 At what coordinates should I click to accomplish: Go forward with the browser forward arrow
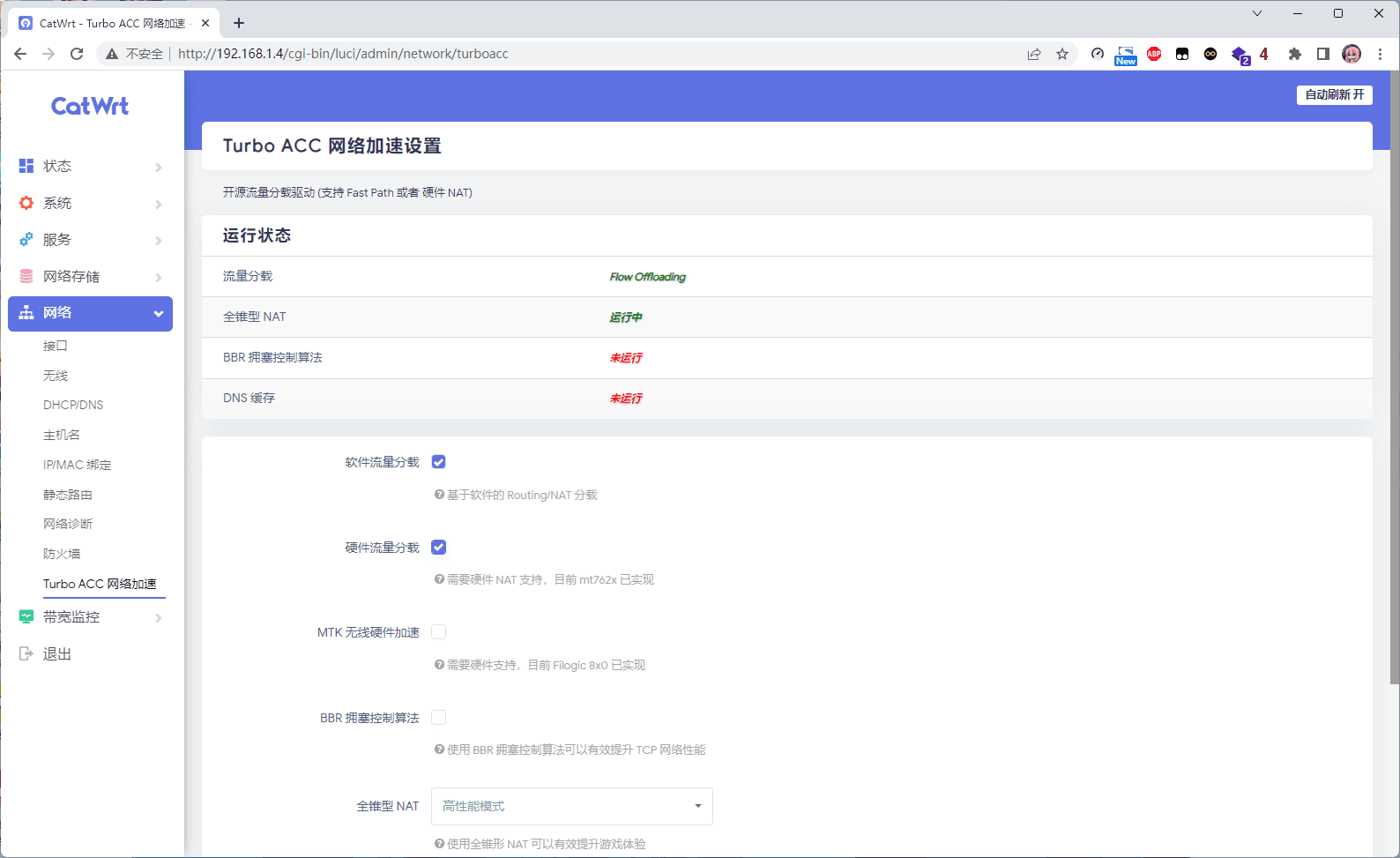click(x=48, y=54)
